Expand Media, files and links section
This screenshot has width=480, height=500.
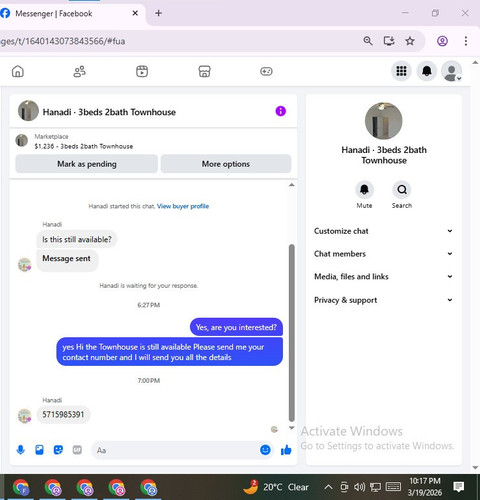pos(383,276)
